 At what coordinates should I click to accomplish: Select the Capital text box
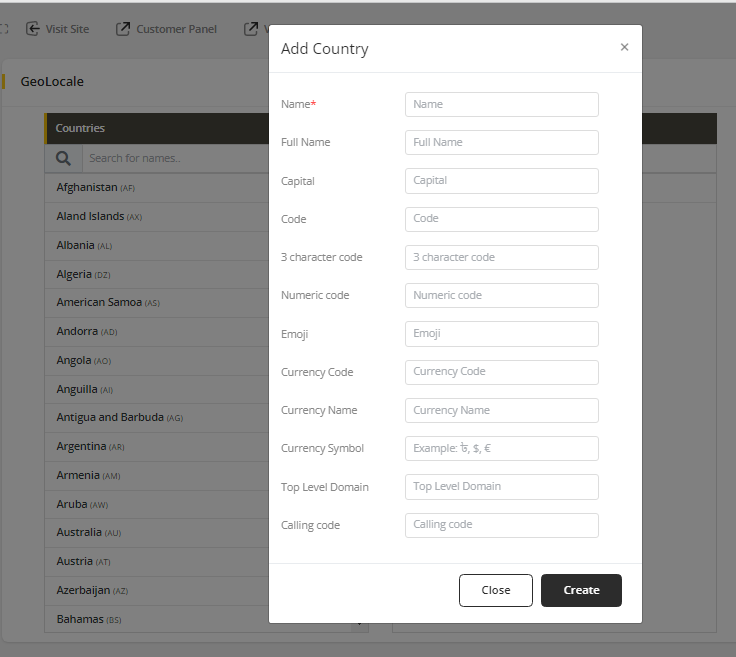(x=501, y=181)
